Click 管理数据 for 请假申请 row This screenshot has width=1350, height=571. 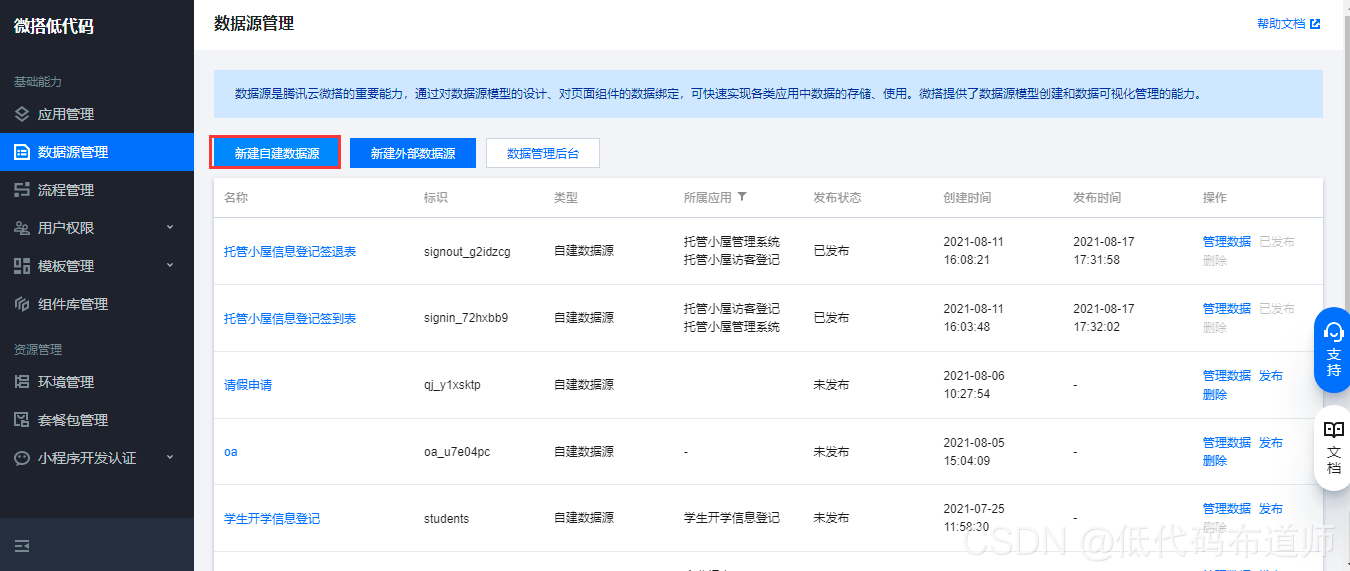(1227, 376)
